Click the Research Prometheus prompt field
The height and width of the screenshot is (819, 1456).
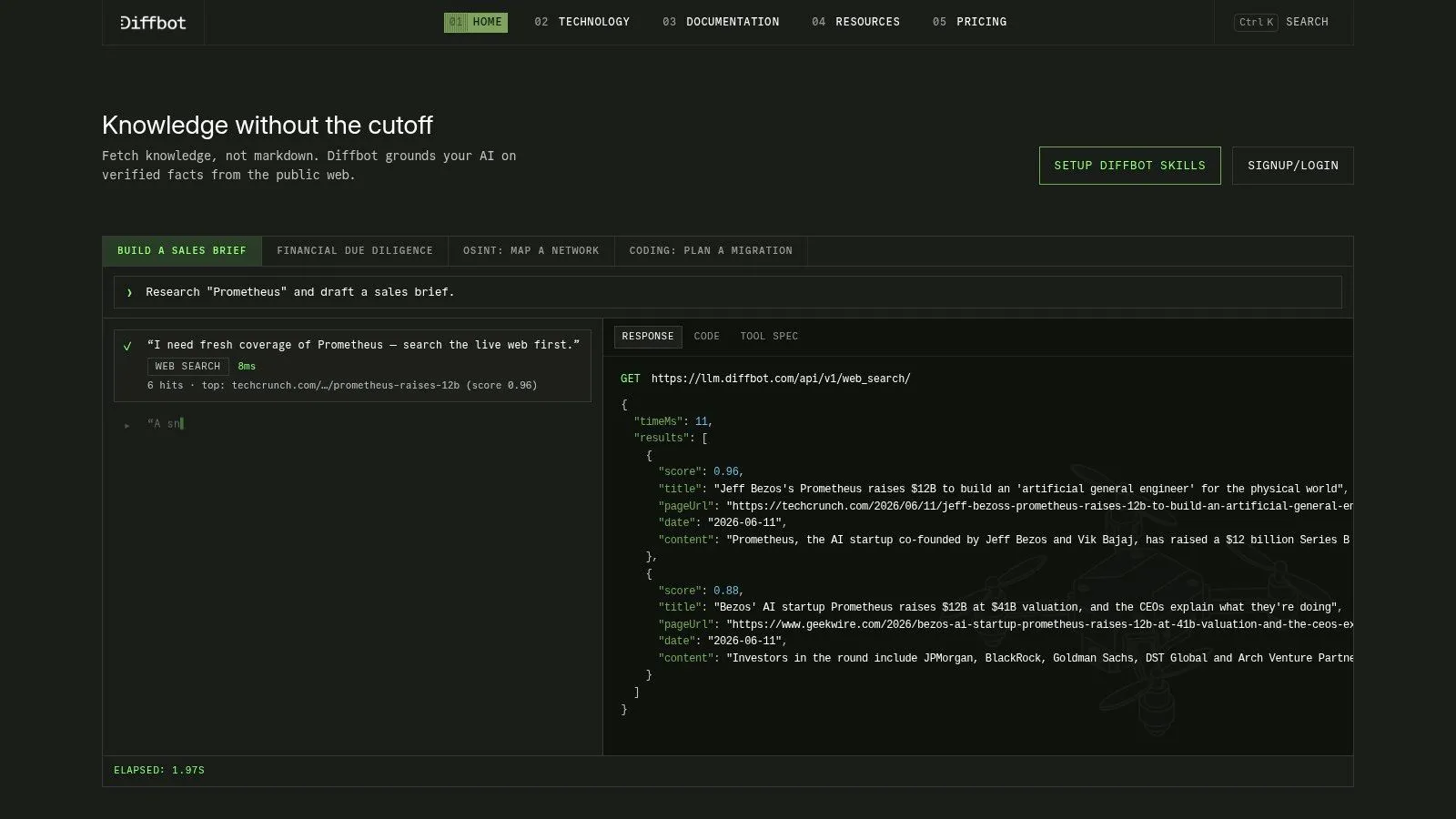pos(728,292)
